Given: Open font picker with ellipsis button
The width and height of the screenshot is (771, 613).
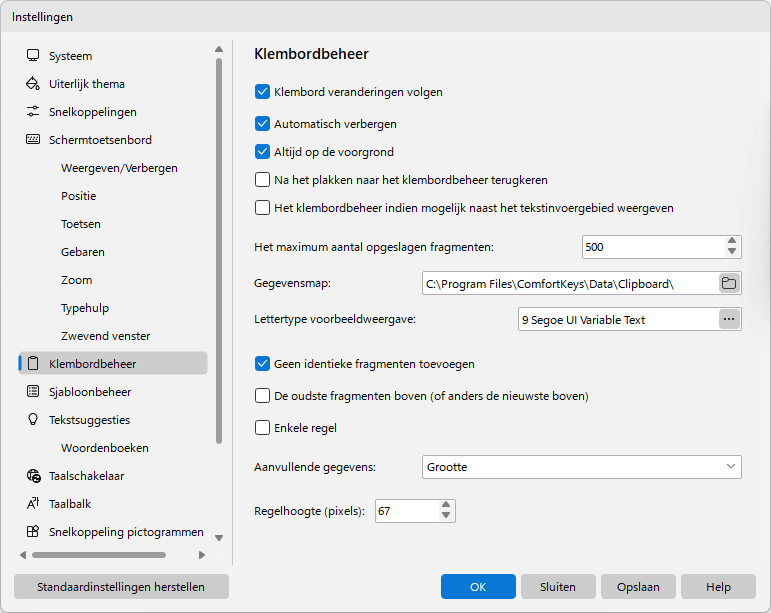Looking at the screenshot, I should tap(729, 319).
